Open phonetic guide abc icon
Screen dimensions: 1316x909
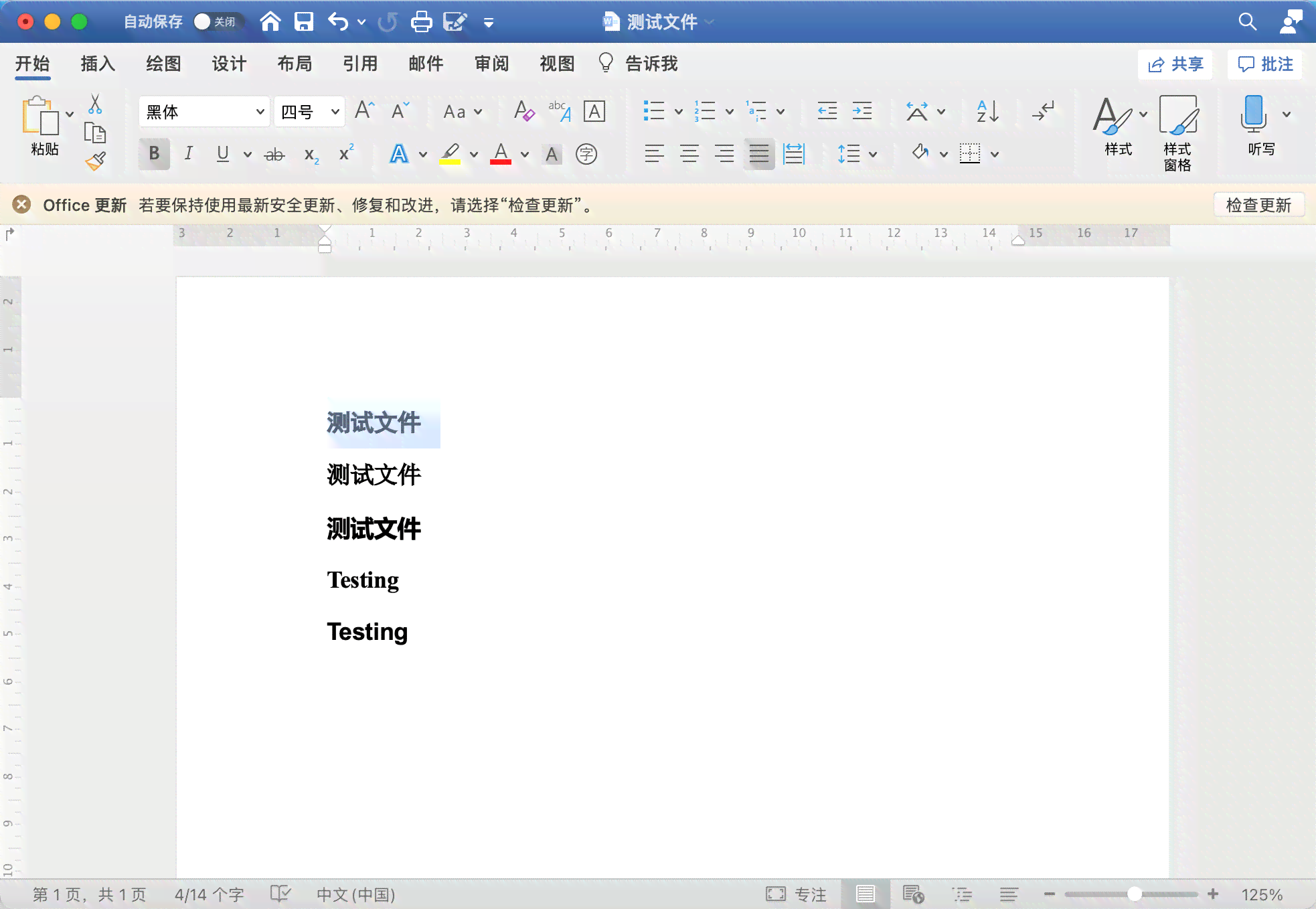pyautogui.click(x=559, y=110)
